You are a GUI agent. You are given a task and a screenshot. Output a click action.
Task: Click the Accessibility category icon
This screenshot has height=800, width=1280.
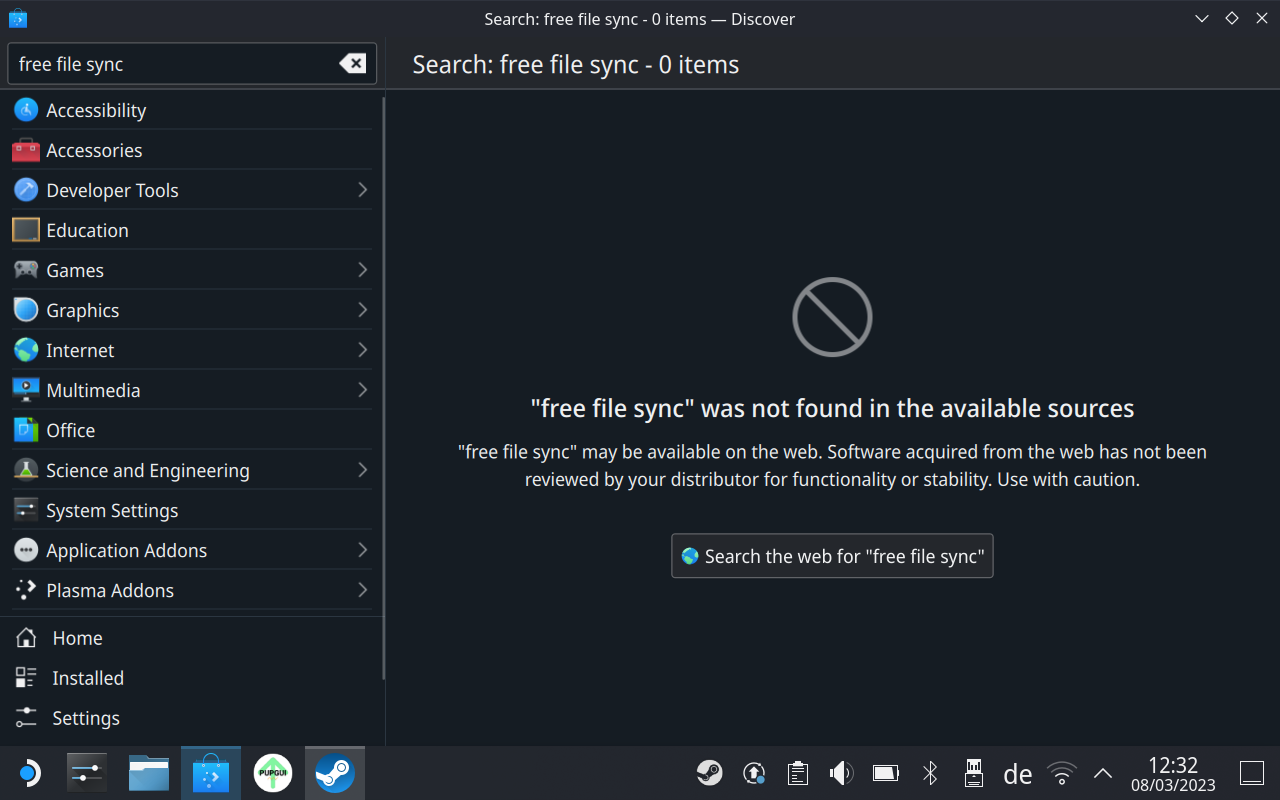26,110
